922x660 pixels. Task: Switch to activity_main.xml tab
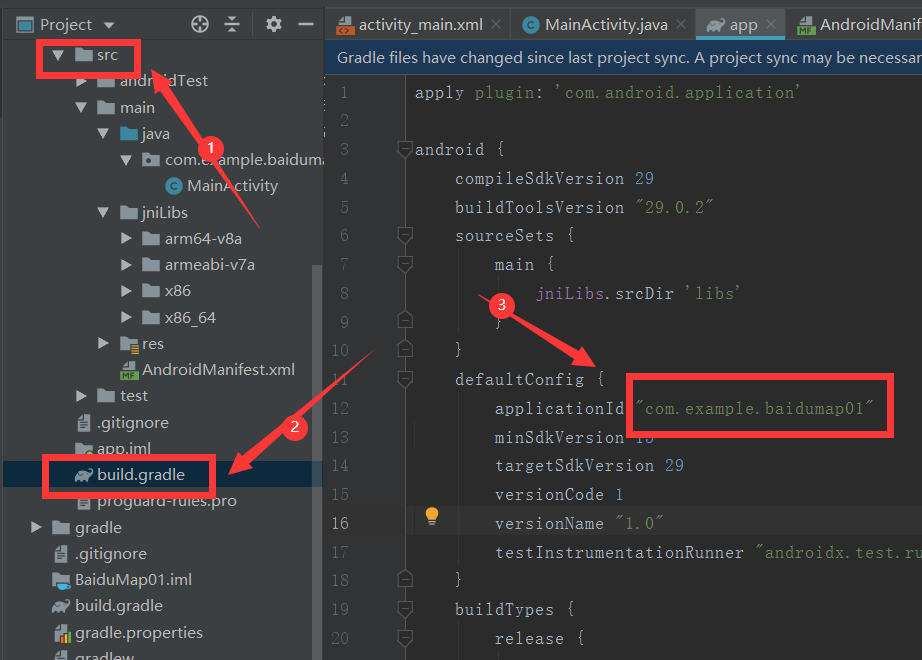(420, 25)
